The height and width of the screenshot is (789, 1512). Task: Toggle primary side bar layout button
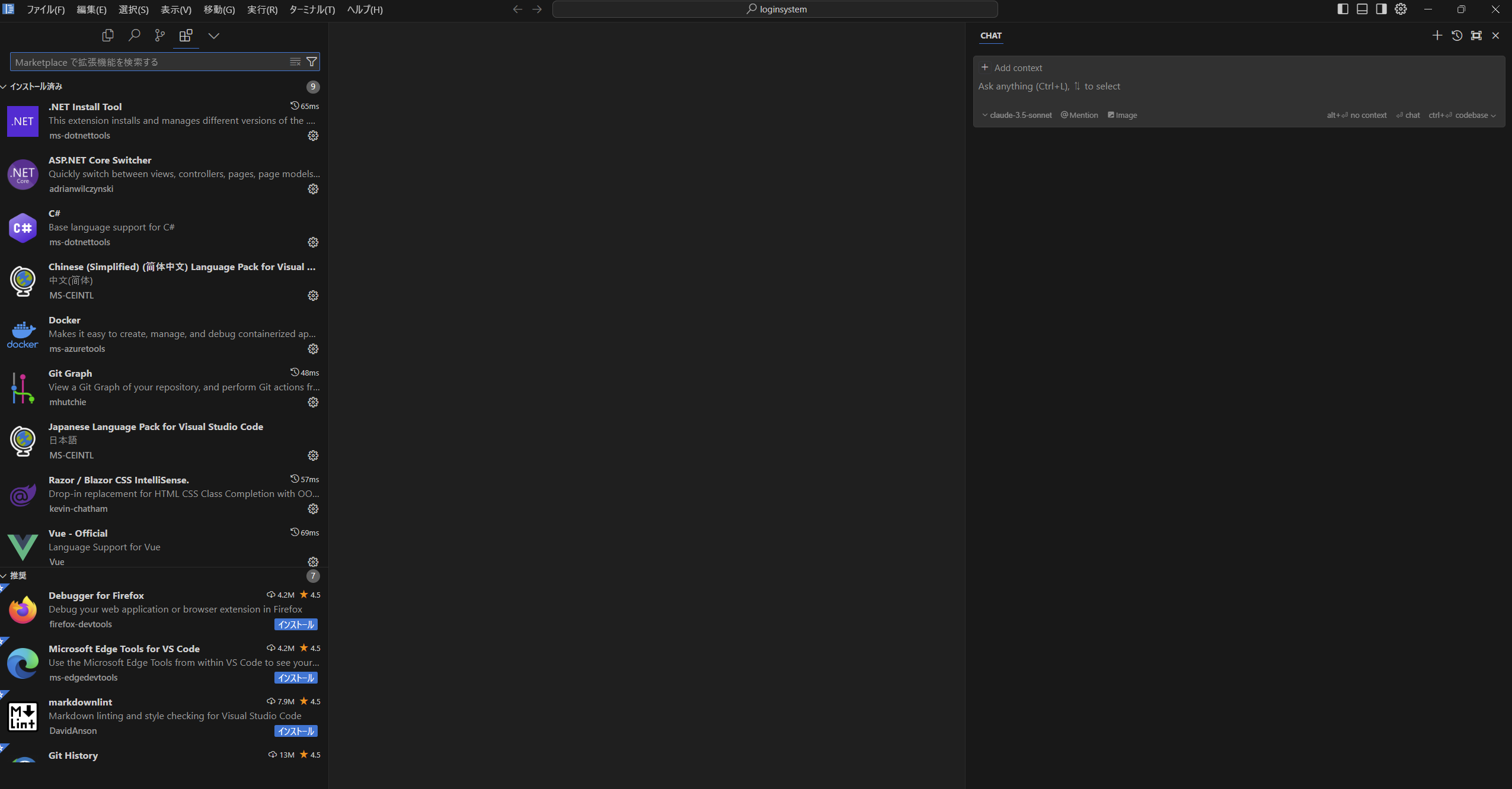click(x=1343, y=9)
